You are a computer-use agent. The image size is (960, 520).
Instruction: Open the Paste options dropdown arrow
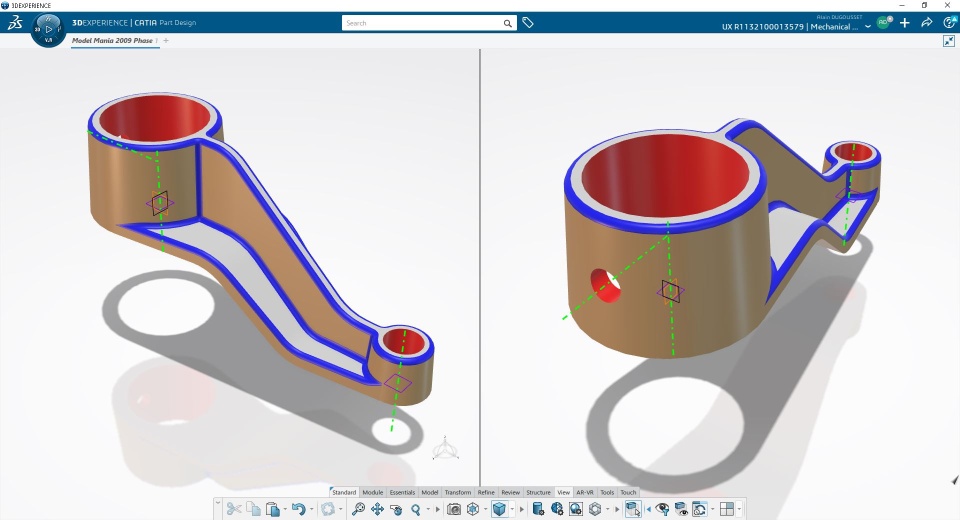285,510
